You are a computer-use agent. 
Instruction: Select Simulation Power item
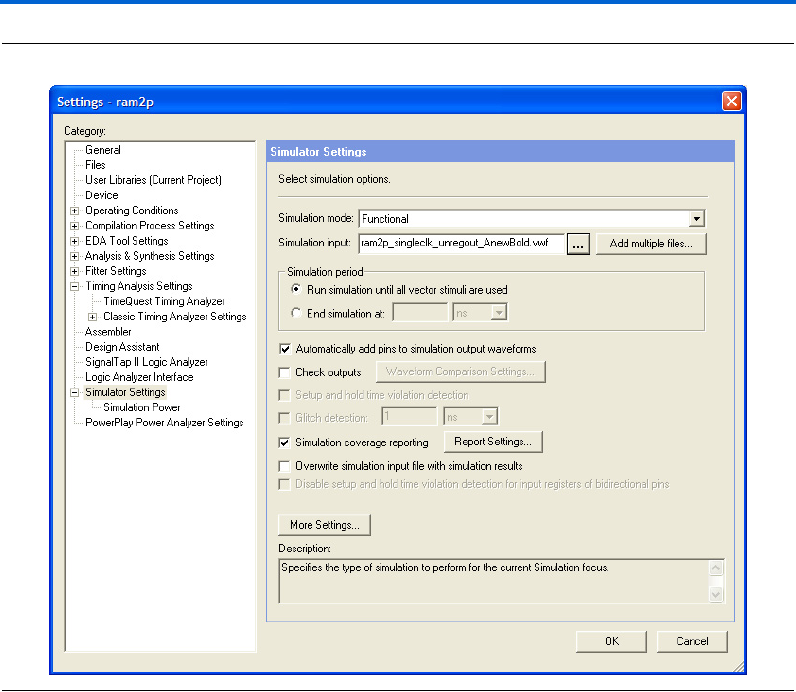[141, 407]
